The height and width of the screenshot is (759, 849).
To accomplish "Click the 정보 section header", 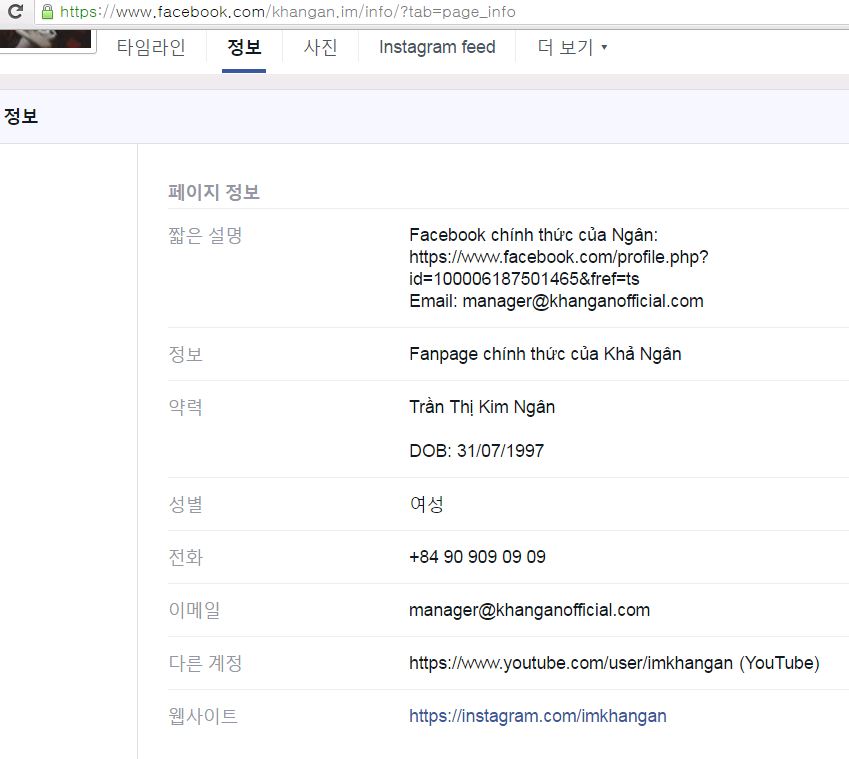I will [21, 116].
